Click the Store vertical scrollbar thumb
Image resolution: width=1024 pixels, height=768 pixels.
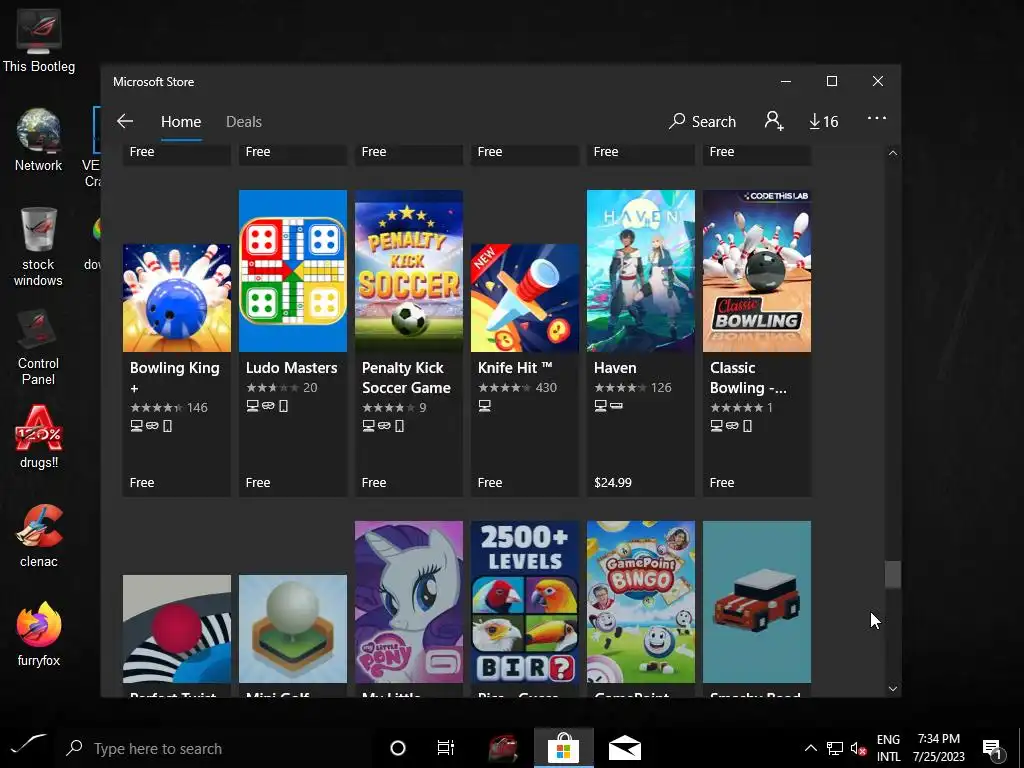click(893, 575)
